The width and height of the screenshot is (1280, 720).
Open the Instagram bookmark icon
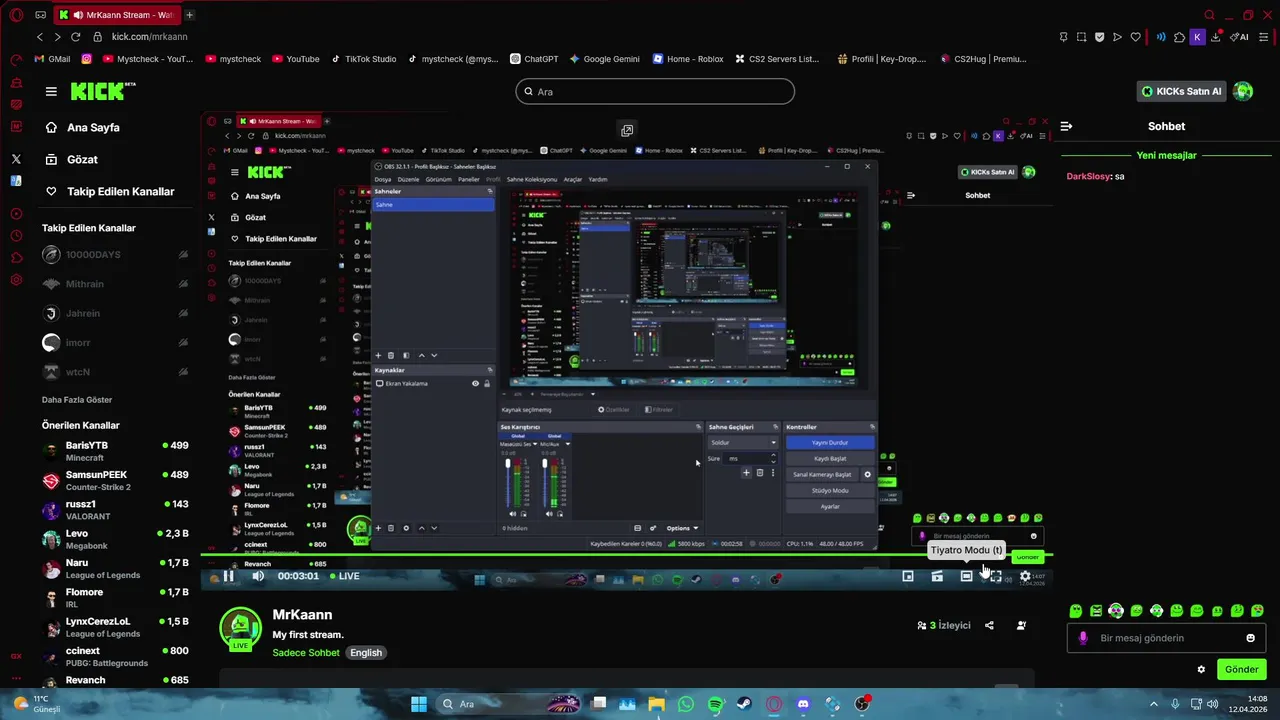[x=87, y=59]
